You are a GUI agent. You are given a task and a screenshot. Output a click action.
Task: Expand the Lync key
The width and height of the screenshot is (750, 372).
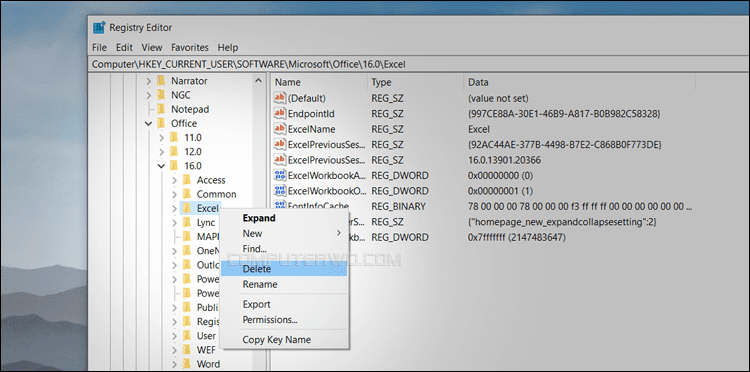coord(175,222)
